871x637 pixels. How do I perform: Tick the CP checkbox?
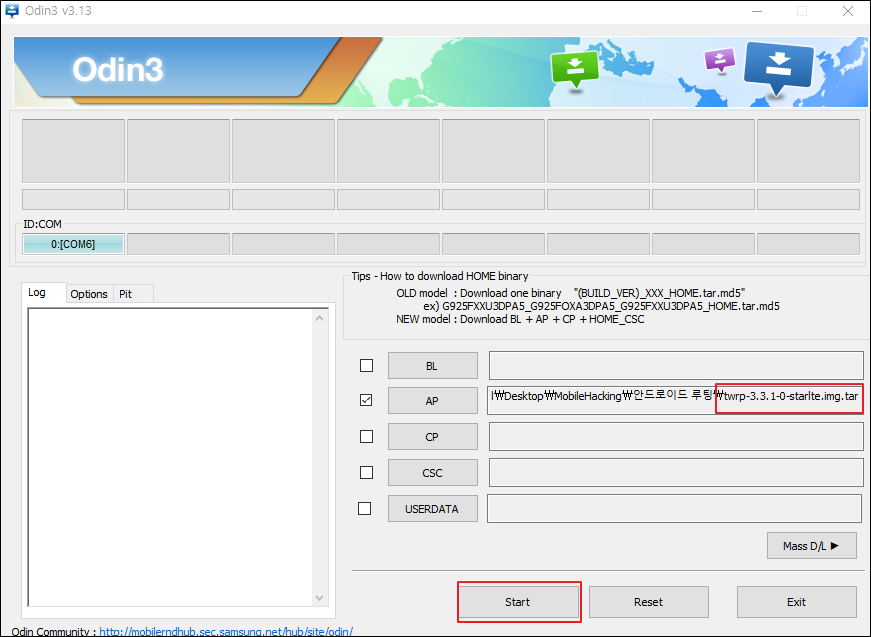point(366,437)
